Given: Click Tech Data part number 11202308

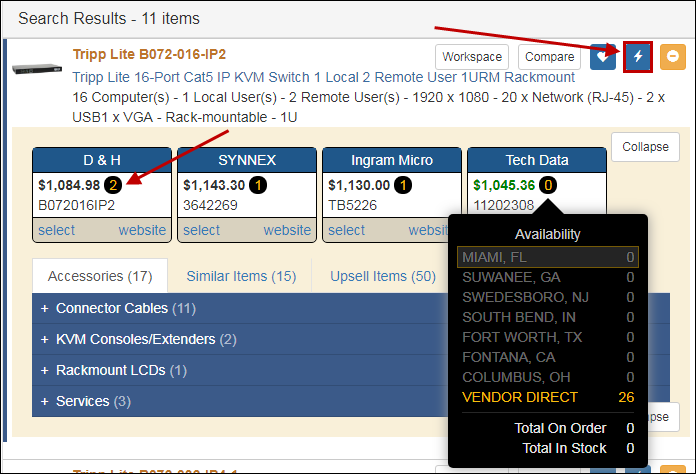Looking at the screenshot, I should (x=503, y=205).
